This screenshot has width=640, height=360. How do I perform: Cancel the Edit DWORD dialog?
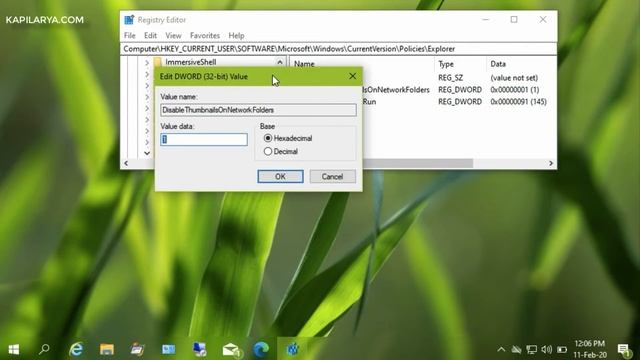click(x=332, y=176)
